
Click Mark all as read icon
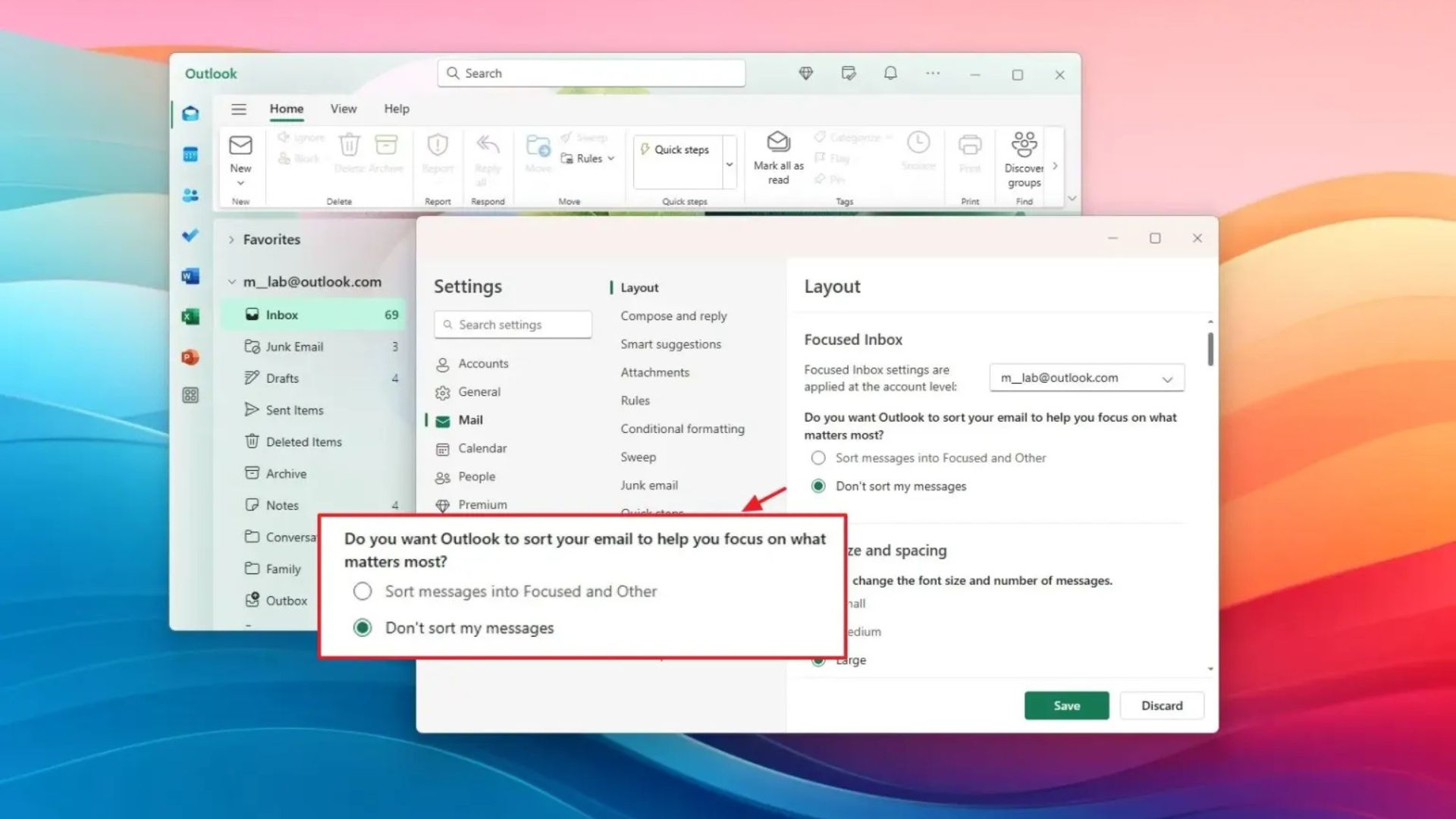[x=778, y=143]
